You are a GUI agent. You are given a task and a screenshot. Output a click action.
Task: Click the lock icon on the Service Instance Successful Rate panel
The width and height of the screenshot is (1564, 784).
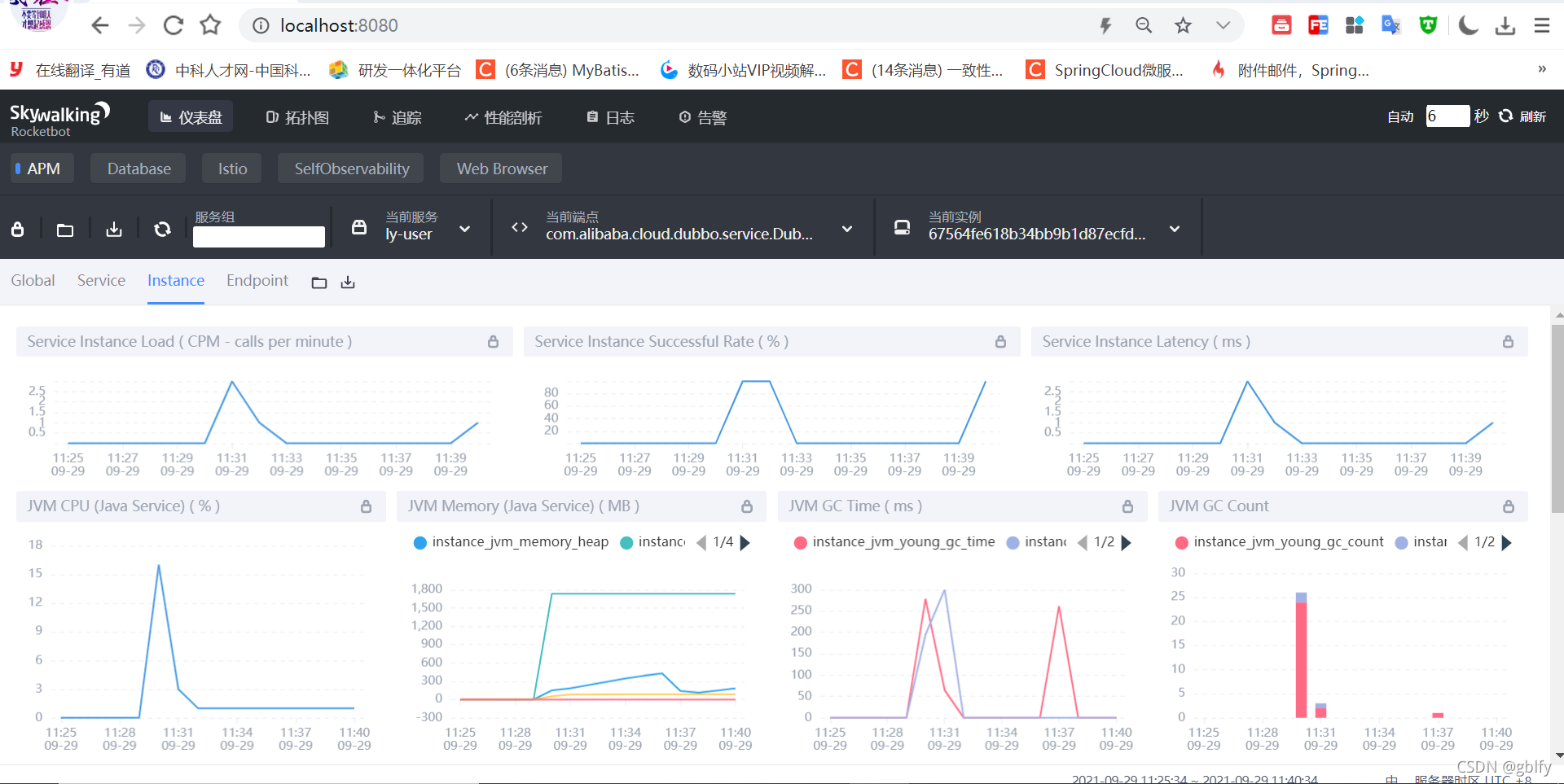click(x=1000, y=342)
